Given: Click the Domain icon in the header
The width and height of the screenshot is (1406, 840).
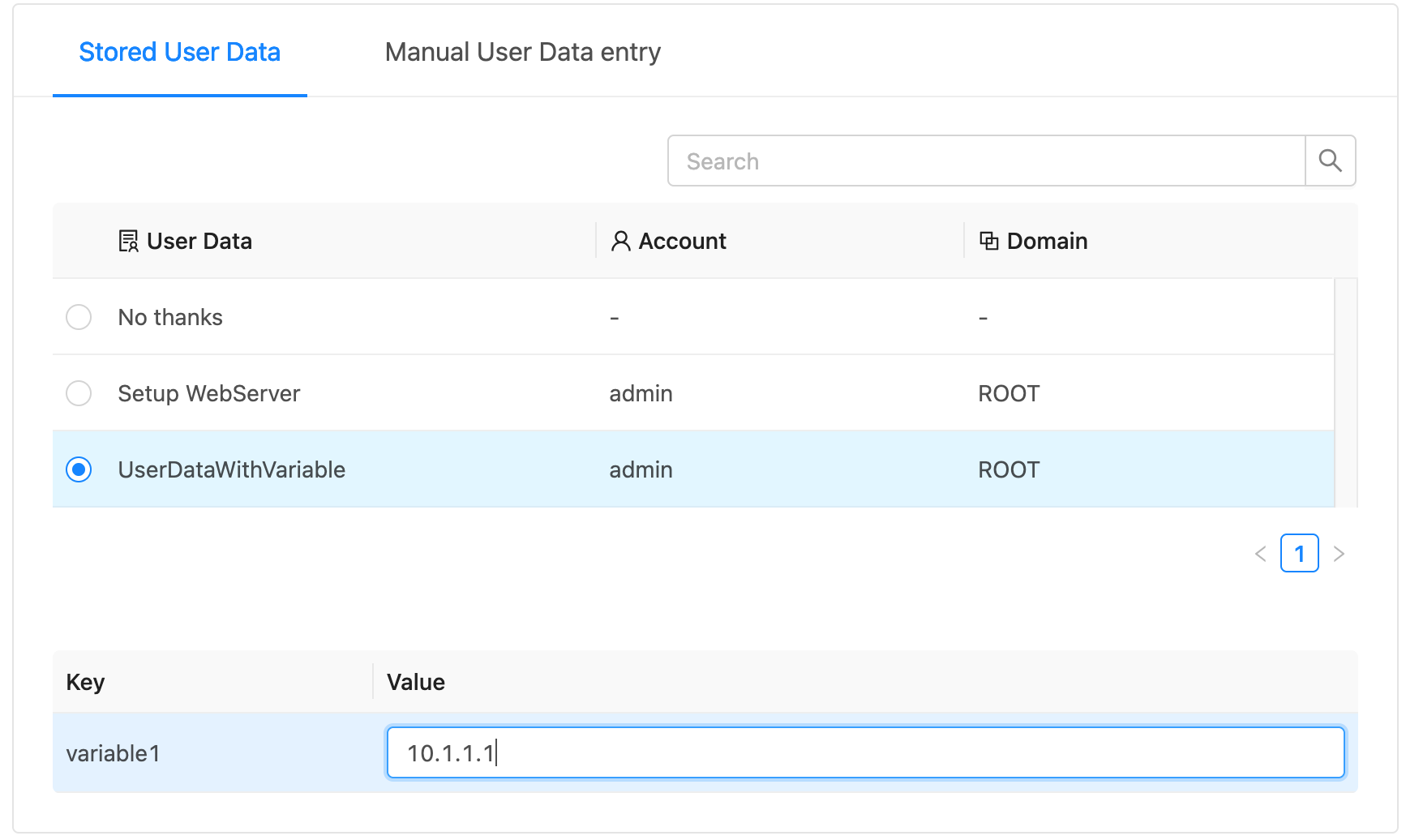Looking at the screenshot, I should [988, 240].
